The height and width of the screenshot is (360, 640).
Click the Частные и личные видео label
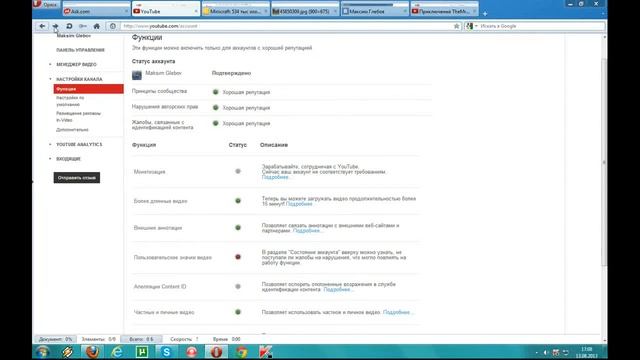(164, 312)
